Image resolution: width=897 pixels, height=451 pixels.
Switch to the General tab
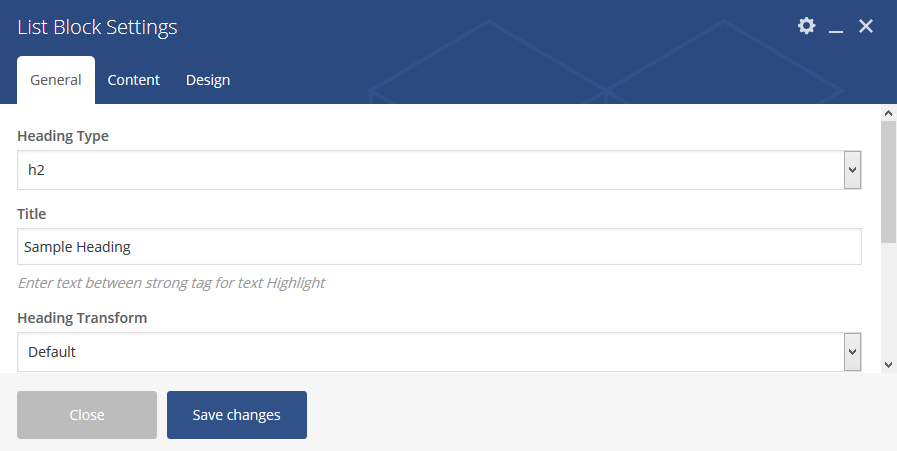(x=56, y=80)
